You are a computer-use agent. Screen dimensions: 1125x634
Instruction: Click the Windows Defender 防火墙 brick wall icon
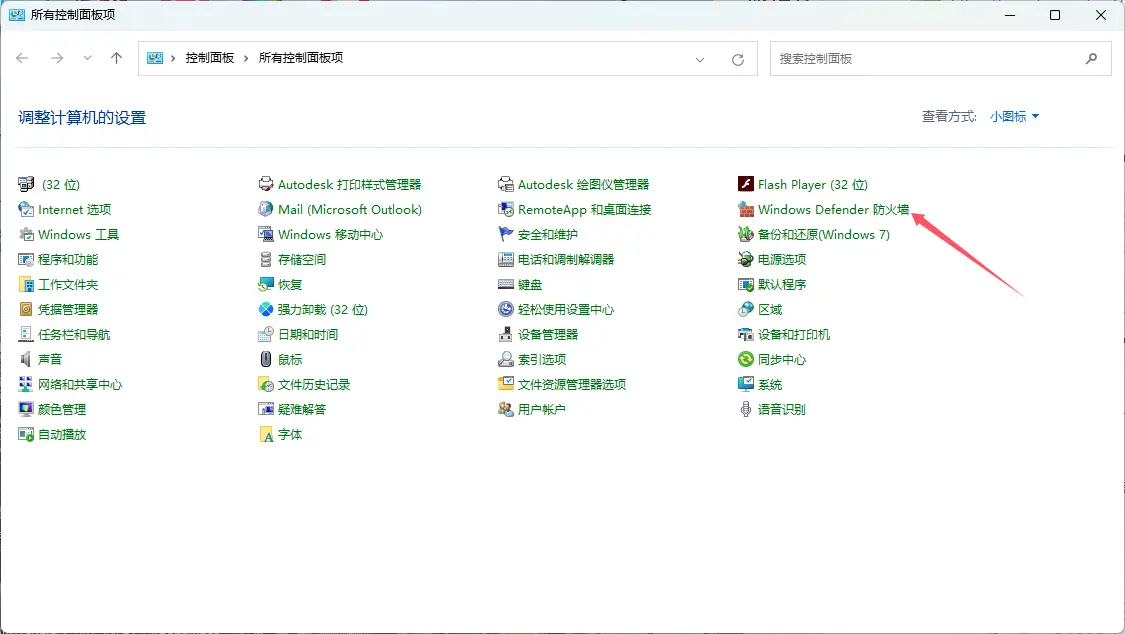[745, 209]
